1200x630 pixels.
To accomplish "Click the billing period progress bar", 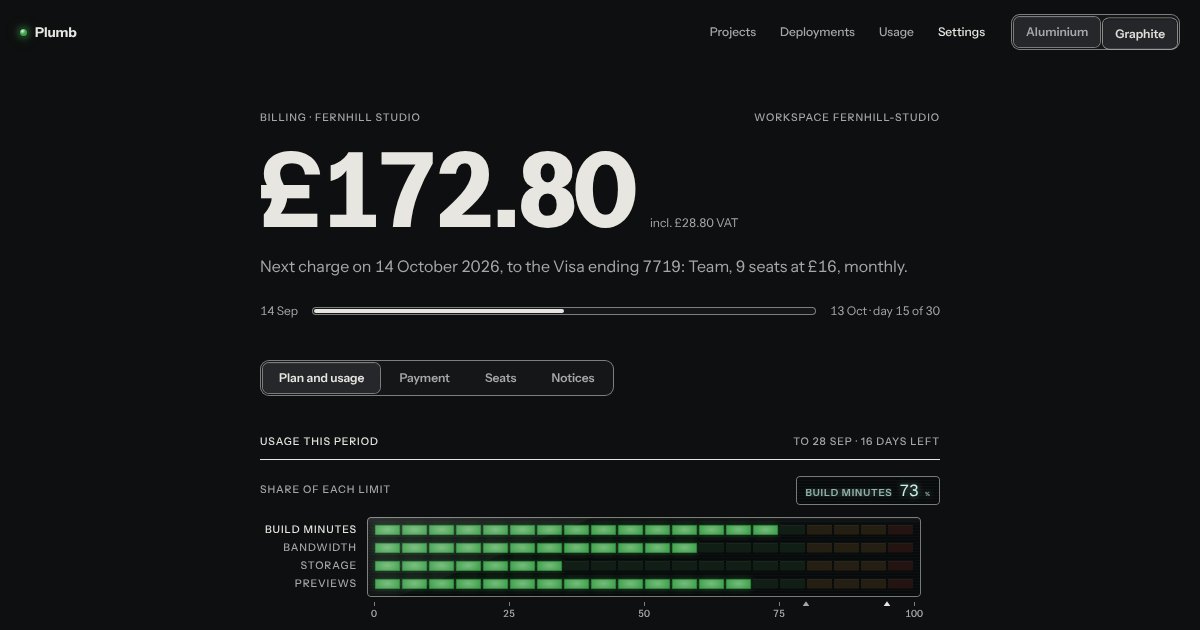I will tap(564, 311).
